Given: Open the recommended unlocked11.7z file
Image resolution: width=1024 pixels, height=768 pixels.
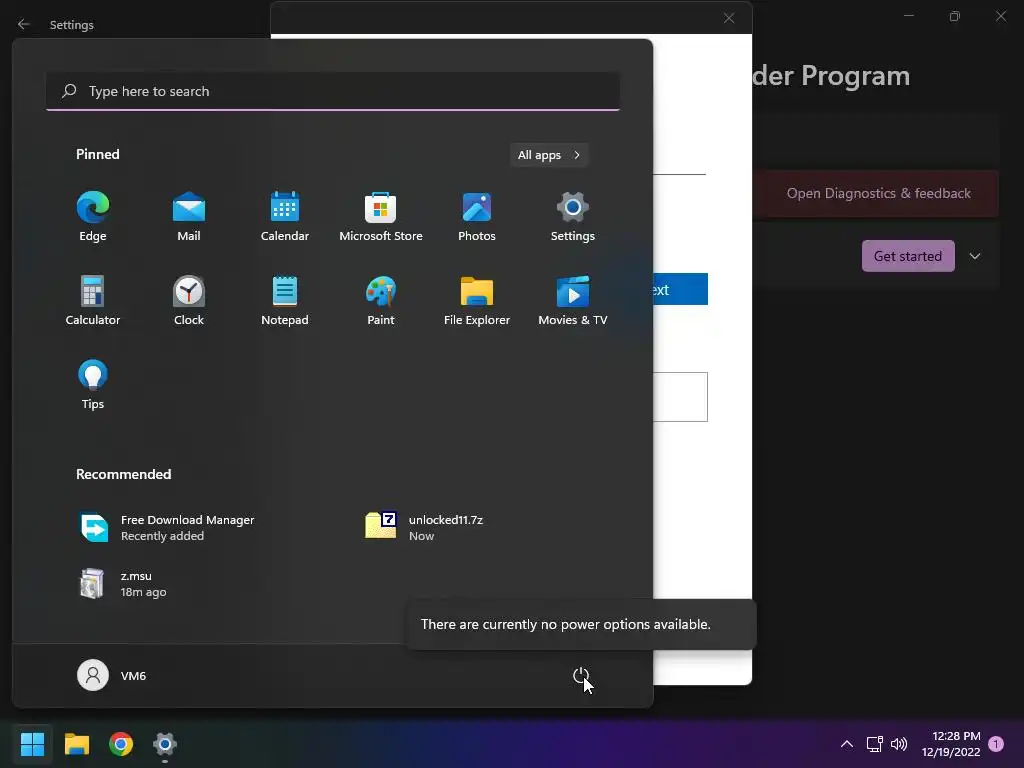Looking at the screenshot, I should pyautogui.click(x=424, y=528).
